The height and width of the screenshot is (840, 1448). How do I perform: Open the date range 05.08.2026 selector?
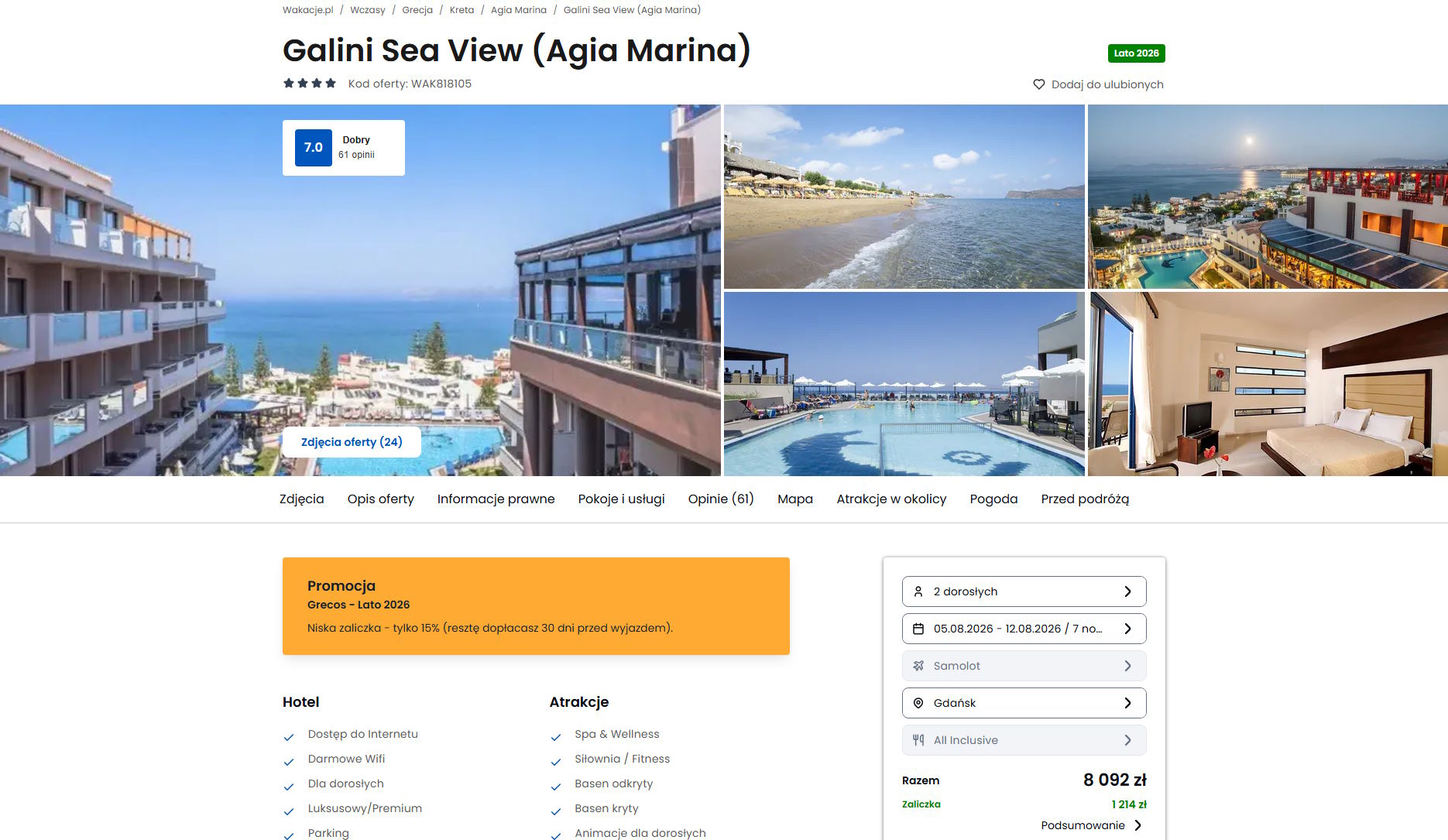1024,629
